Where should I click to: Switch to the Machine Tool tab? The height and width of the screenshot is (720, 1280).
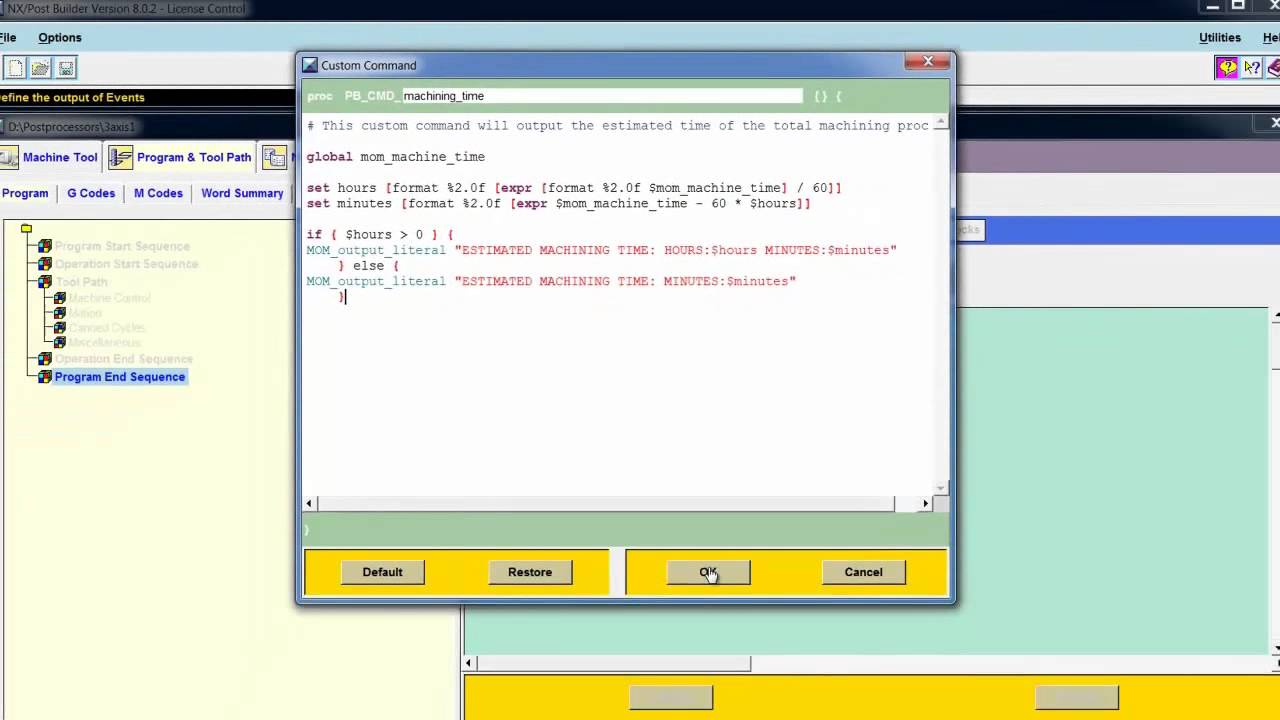pos(51,157)
